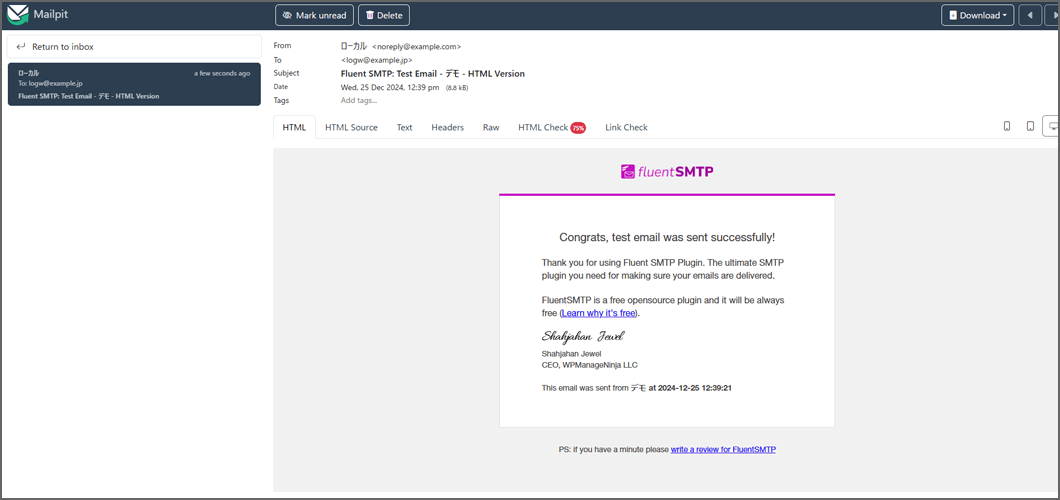Viewport: 1060px width, 500px height.
Task: Show the Headers tab
Action: coord(447,127)
